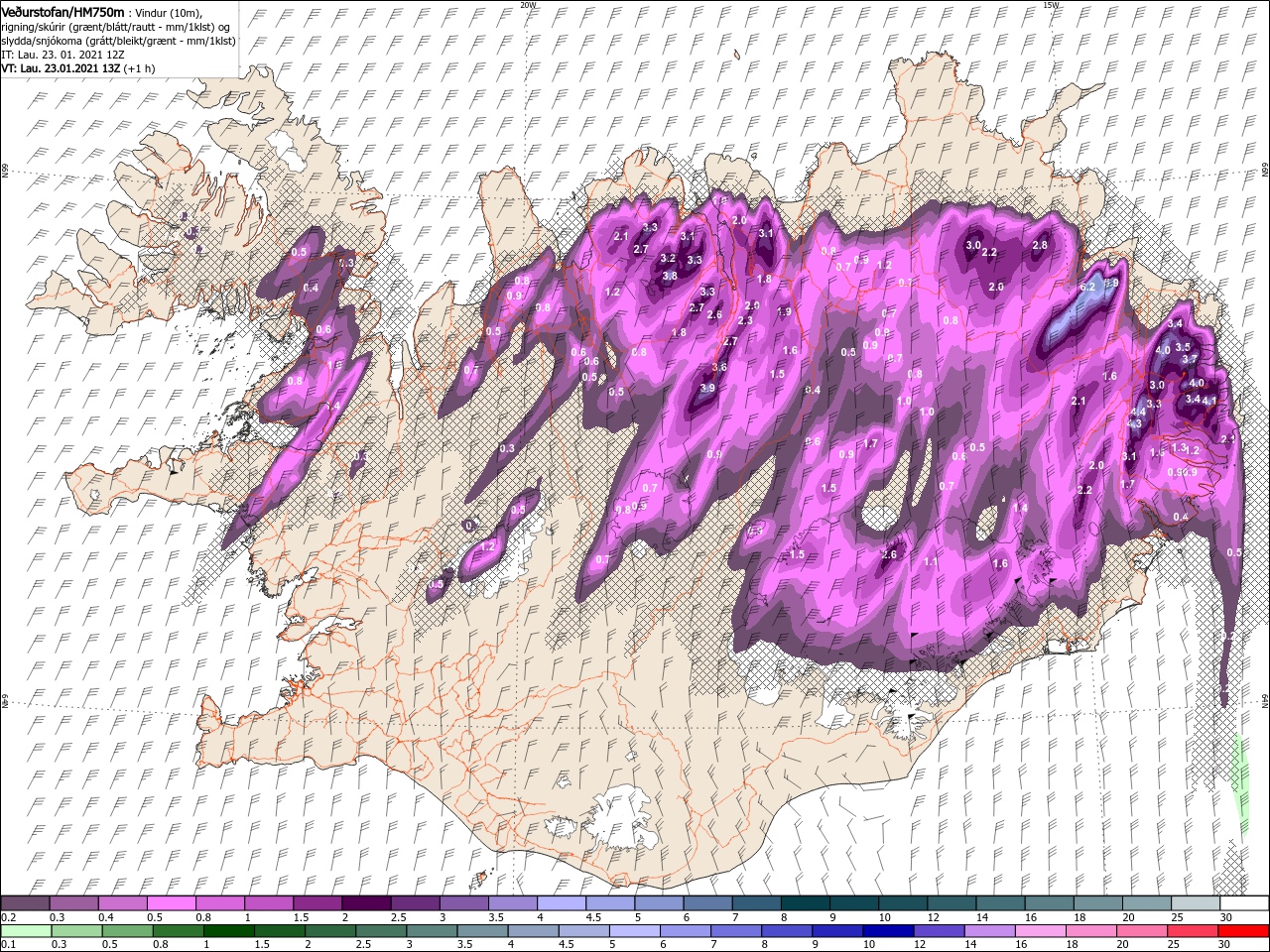Click the bottom-row swatch between 0.5 and 0.8
The width and height of the screenshot is (1270, 952).
(128, 930)
